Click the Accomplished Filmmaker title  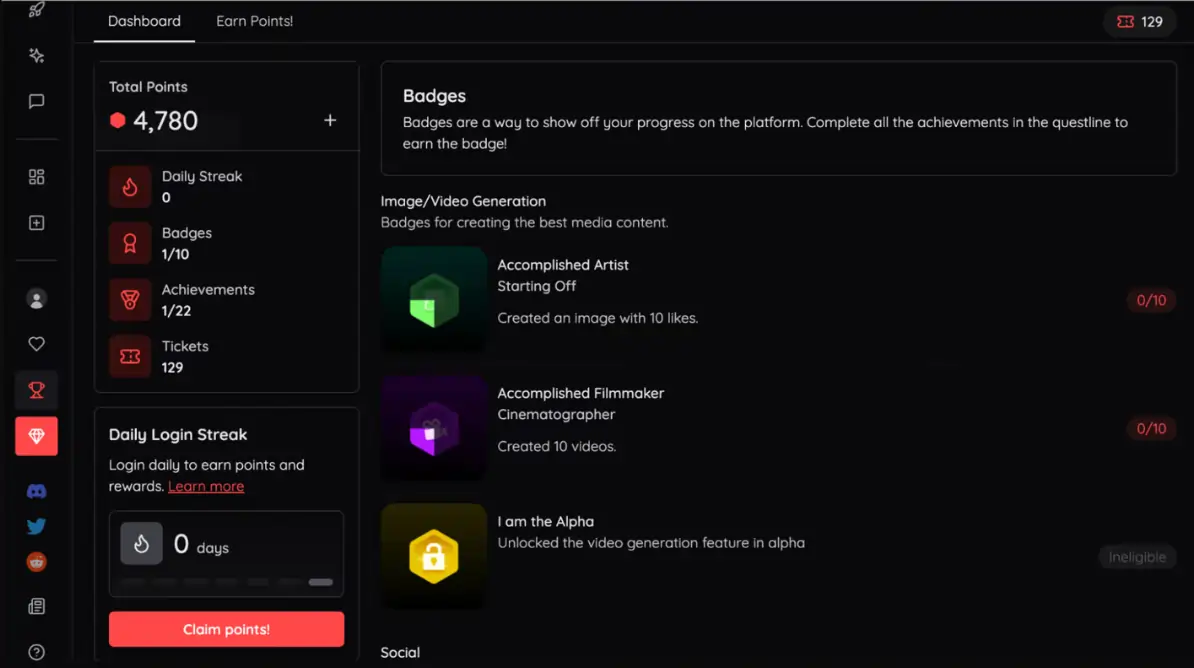tap(580, 393)
